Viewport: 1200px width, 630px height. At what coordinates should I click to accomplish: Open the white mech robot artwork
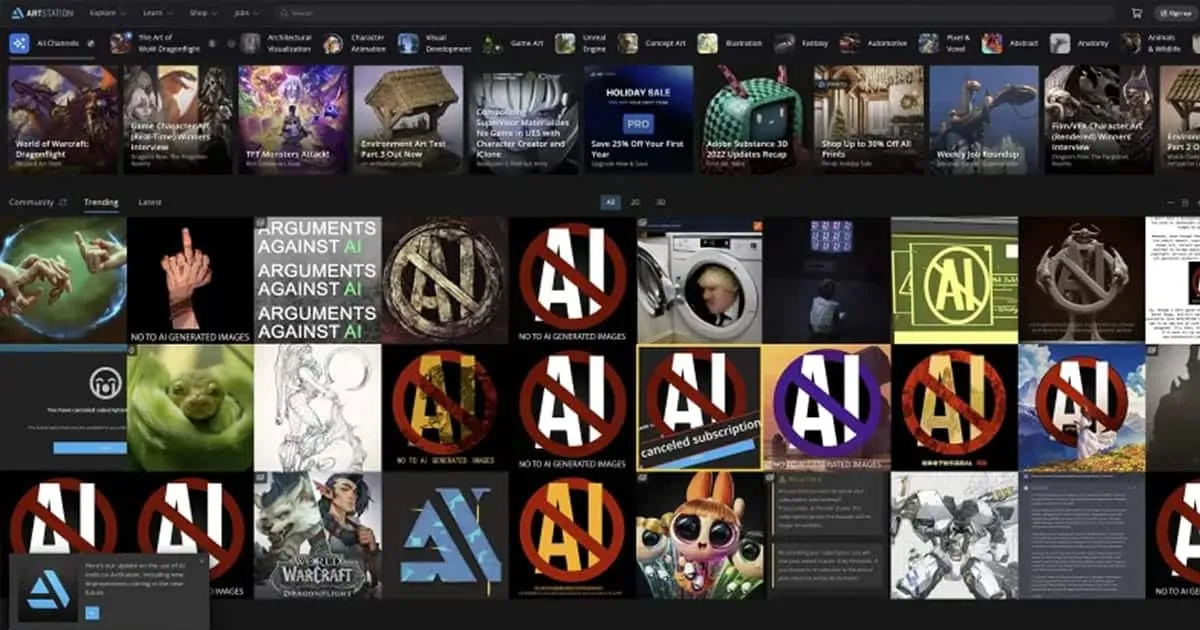coord(954,535)
